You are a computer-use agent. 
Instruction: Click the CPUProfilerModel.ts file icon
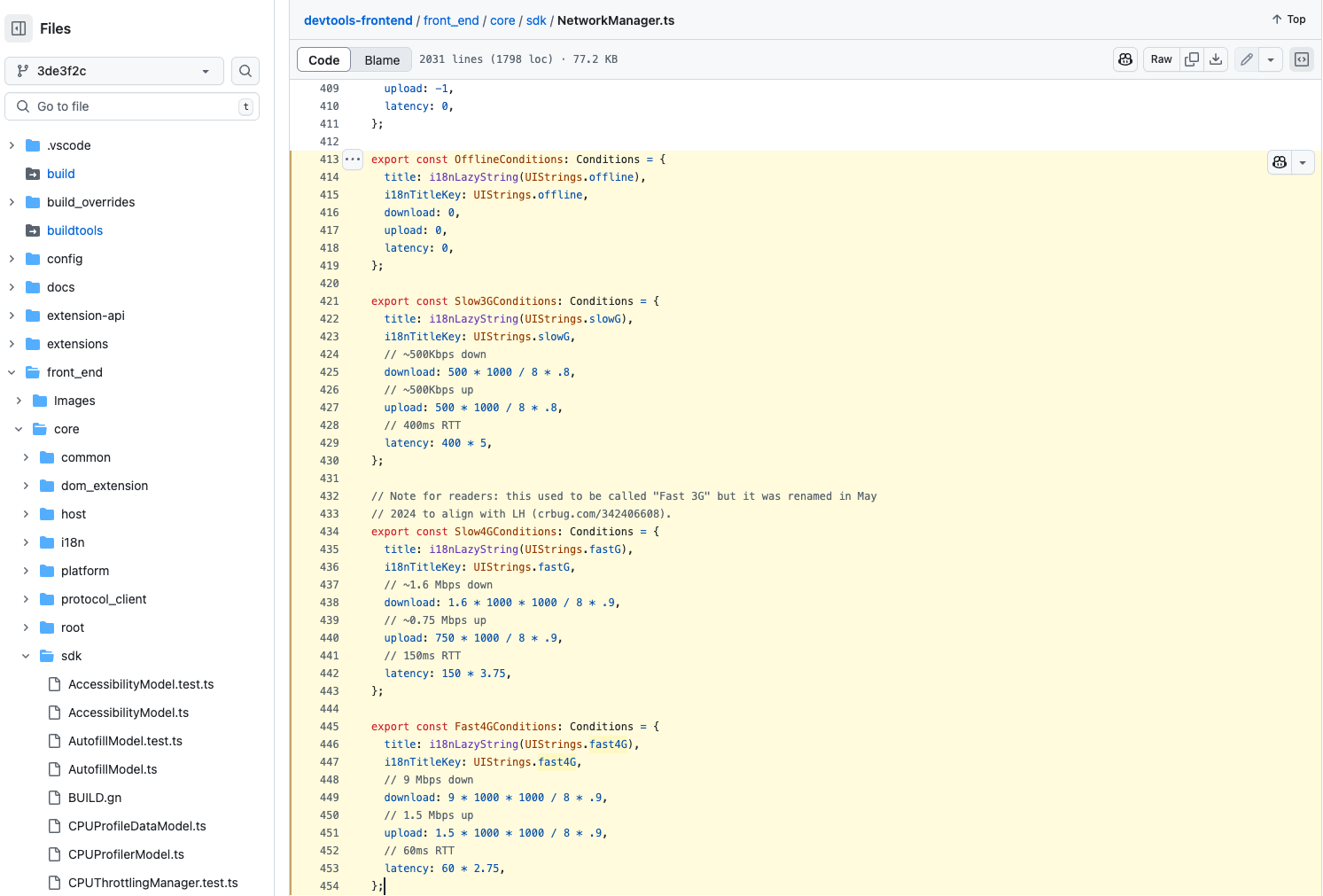tap(54, 854)
